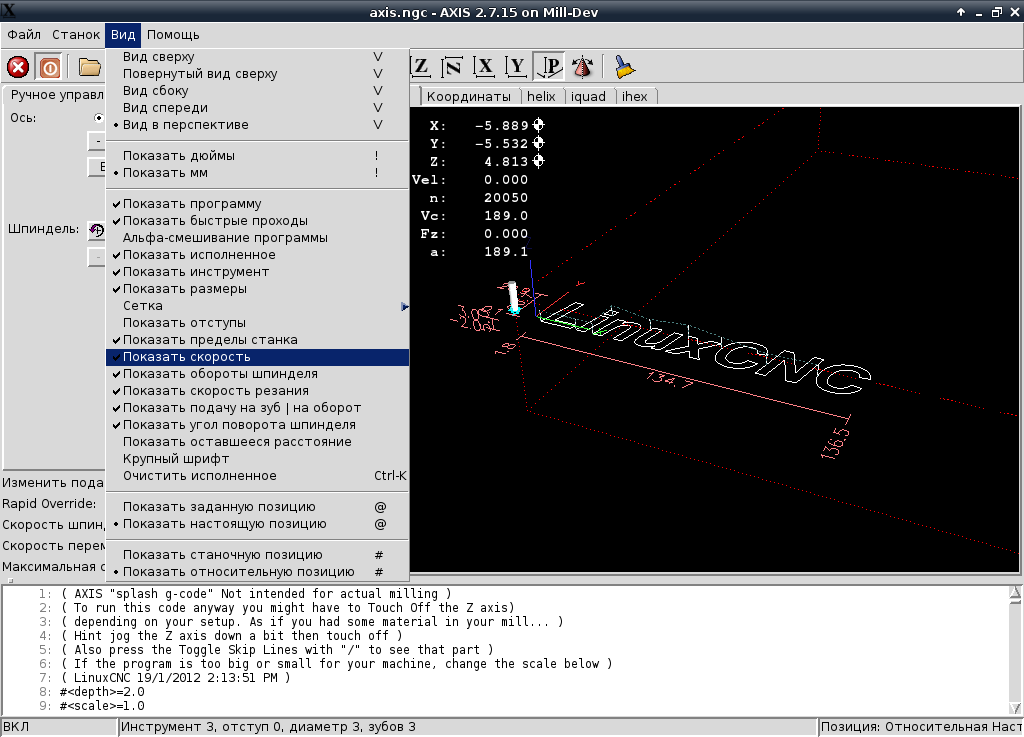Viewport: 1024px width, 737px height.
Task: Uncheck Показать скорость menu option
Action: 186,357
